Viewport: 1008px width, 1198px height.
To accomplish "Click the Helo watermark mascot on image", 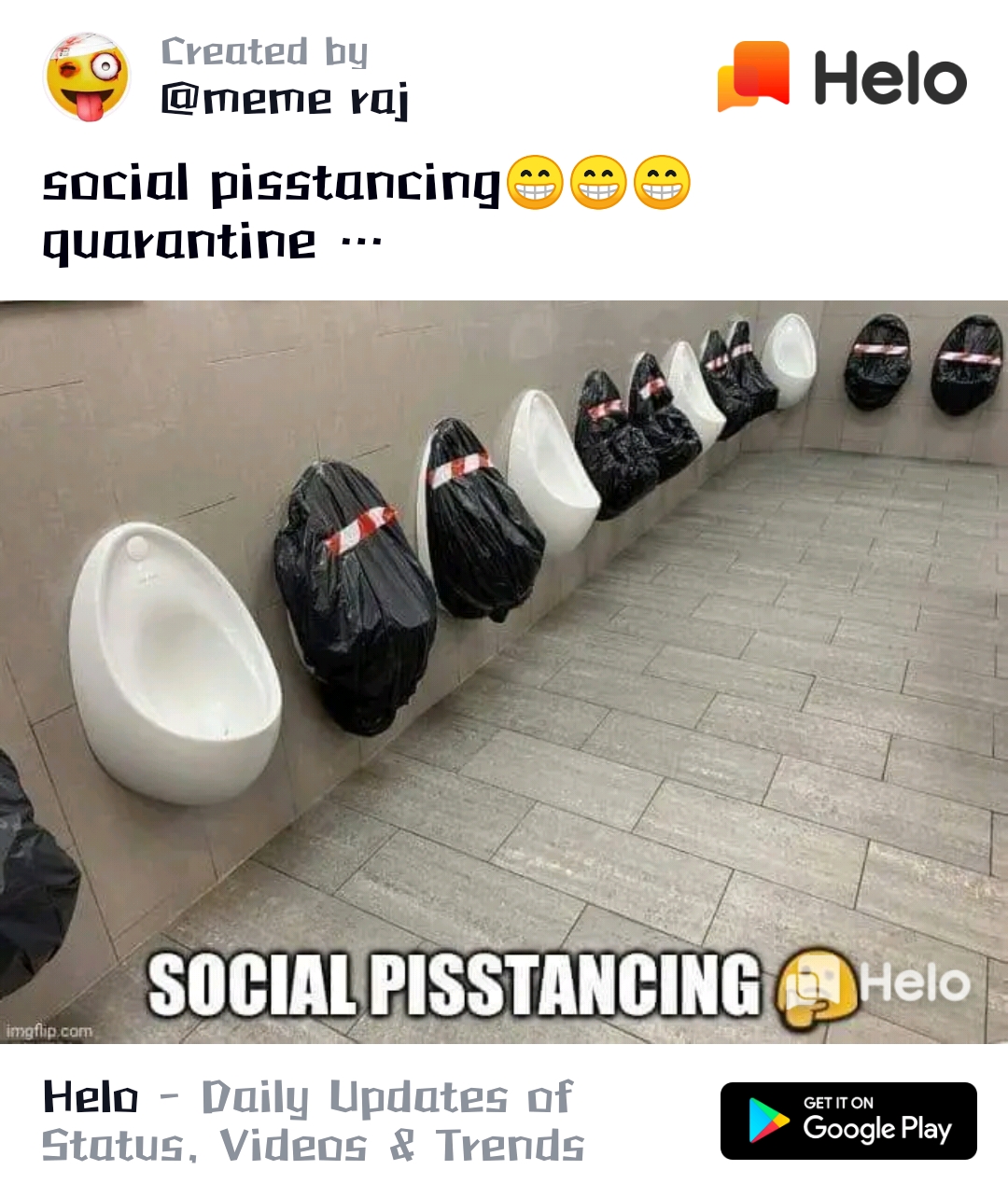I will click(817, 987).
